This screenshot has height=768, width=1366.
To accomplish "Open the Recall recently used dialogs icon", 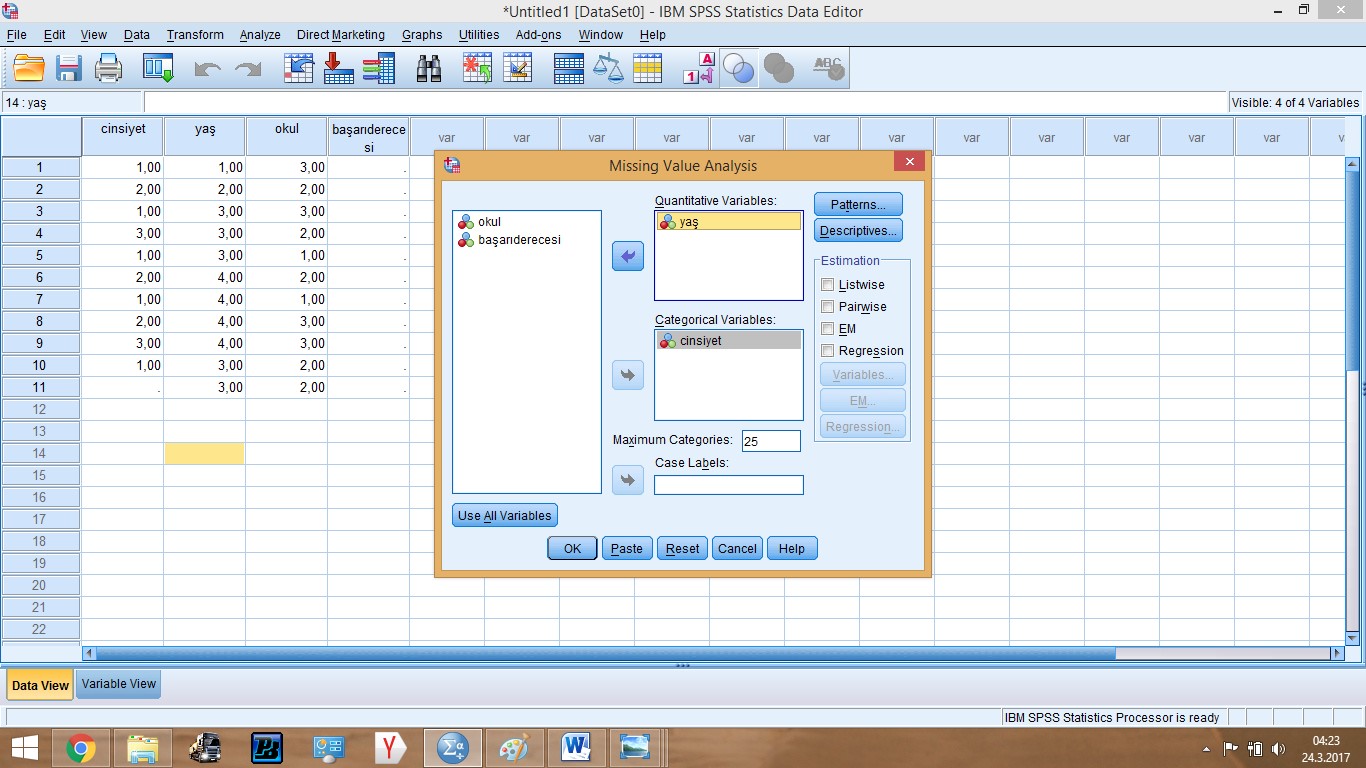I will tap(158, 68).
